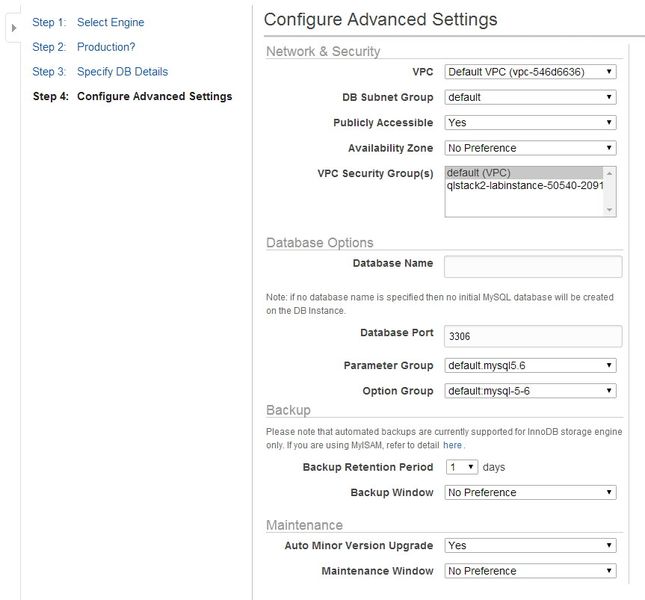The width and height of the screenshot is (645, 600).
Task: Open the VPC dropdown
Action: (x=530, y=72)
